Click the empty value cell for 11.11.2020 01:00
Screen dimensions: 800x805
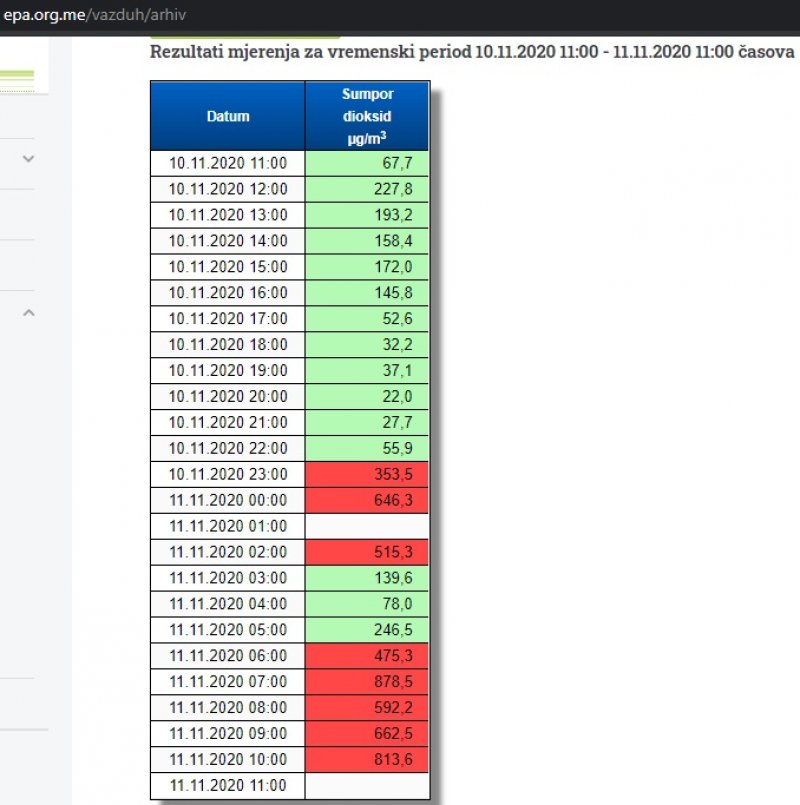click(x=367, y=526)
